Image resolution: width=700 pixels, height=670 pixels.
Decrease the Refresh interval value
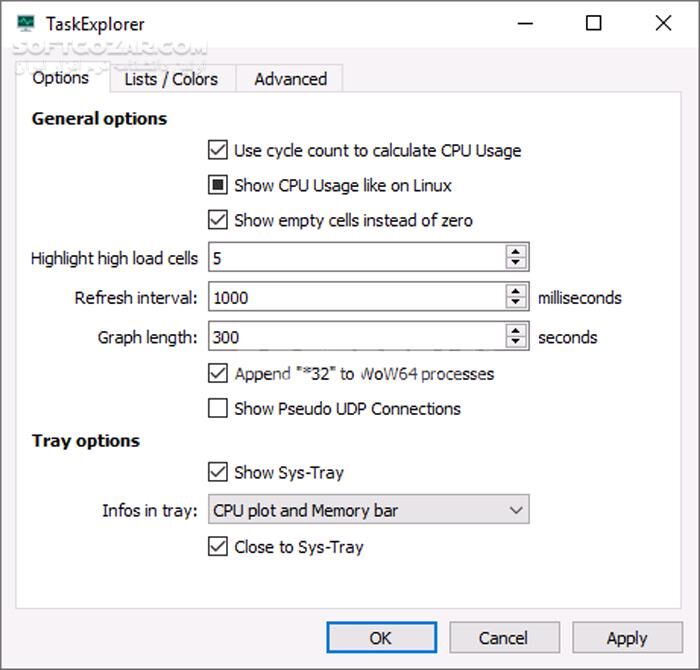(x=516, y=303)
